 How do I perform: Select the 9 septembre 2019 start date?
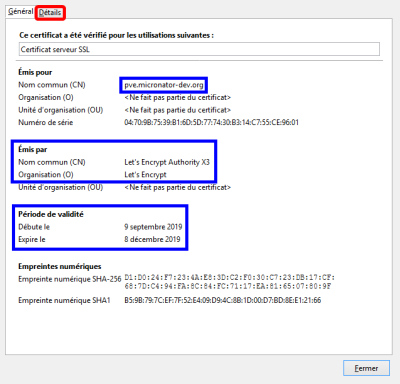tap(153, 227)
